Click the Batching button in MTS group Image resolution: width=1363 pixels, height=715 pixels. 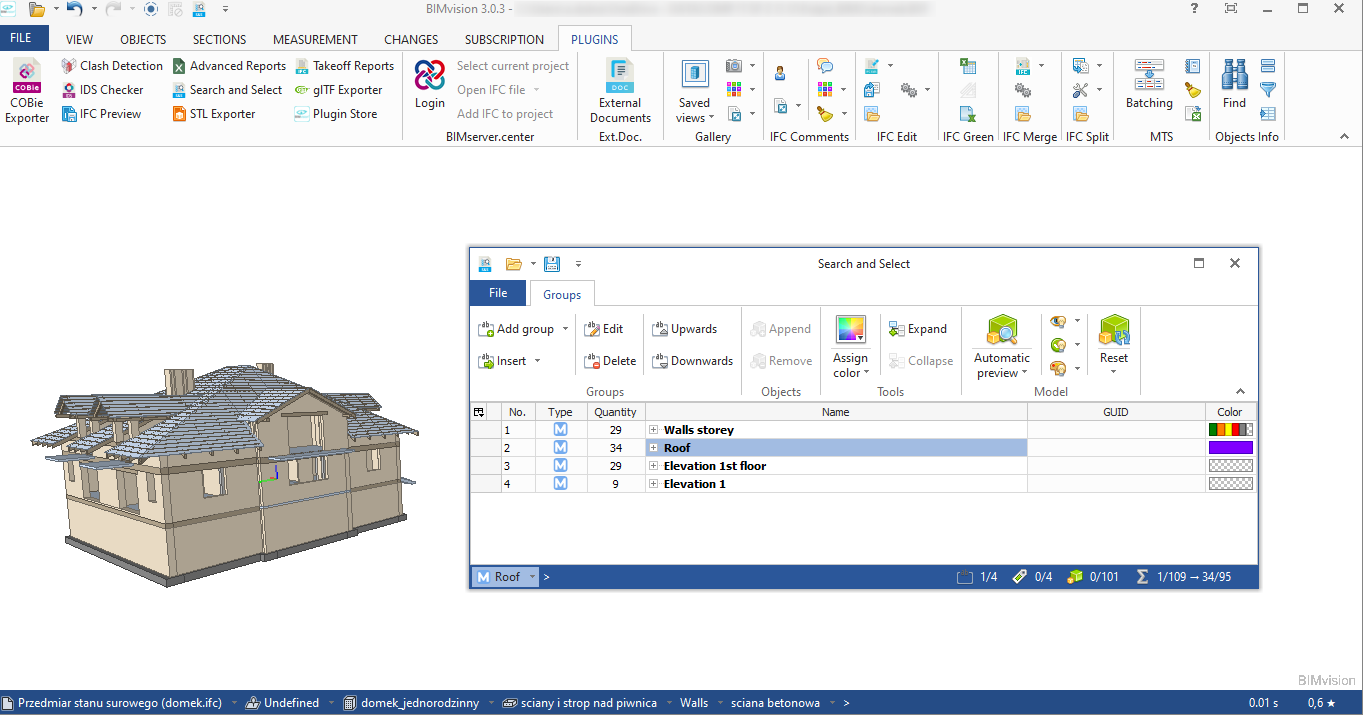point(1149,84)
